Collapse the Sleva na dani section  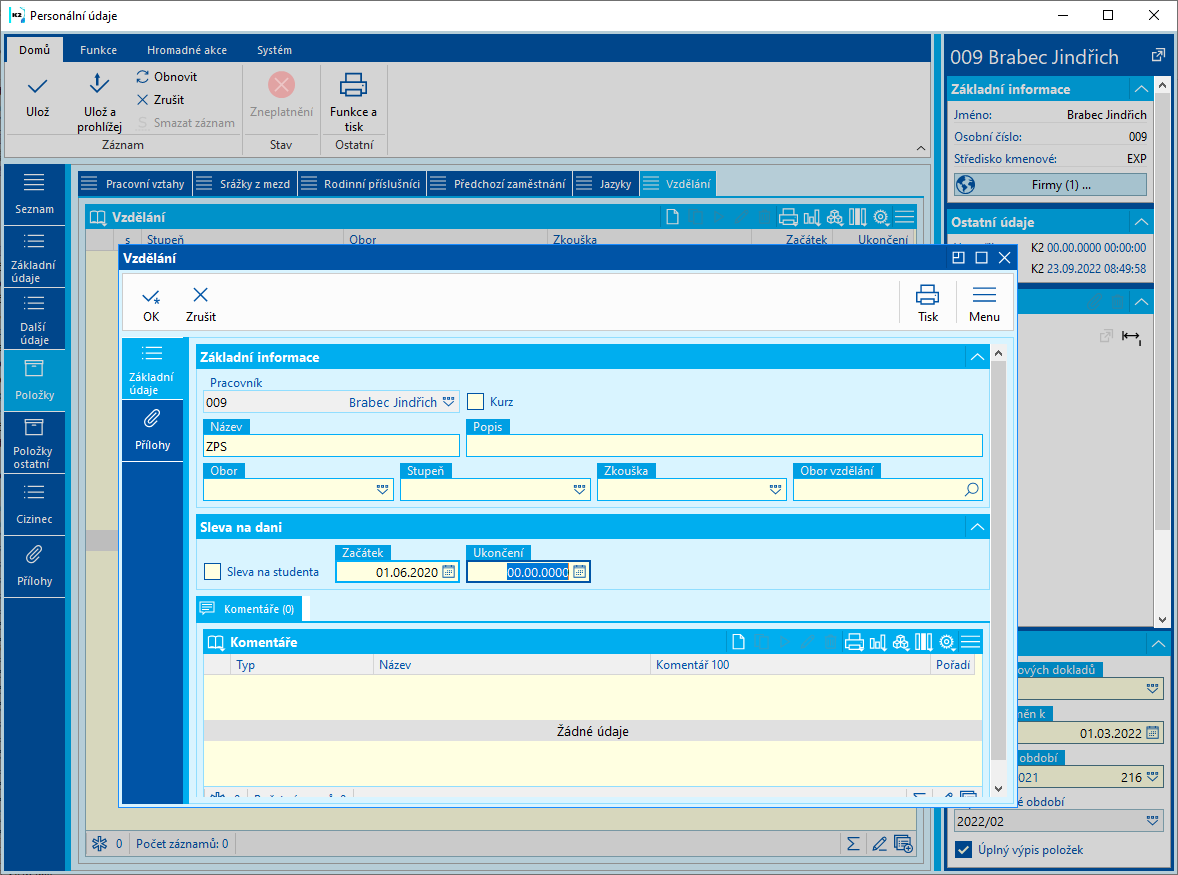[977, 527]
